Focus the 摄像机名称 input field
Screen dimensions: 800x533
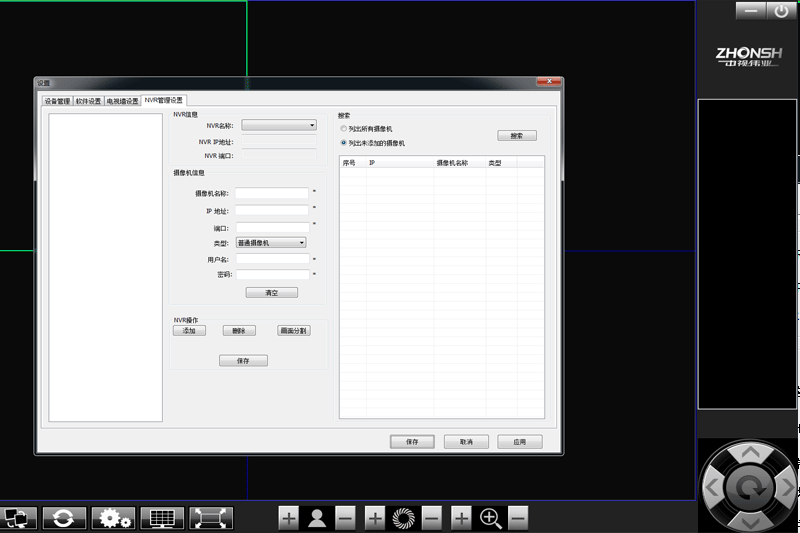coord(272,193)
